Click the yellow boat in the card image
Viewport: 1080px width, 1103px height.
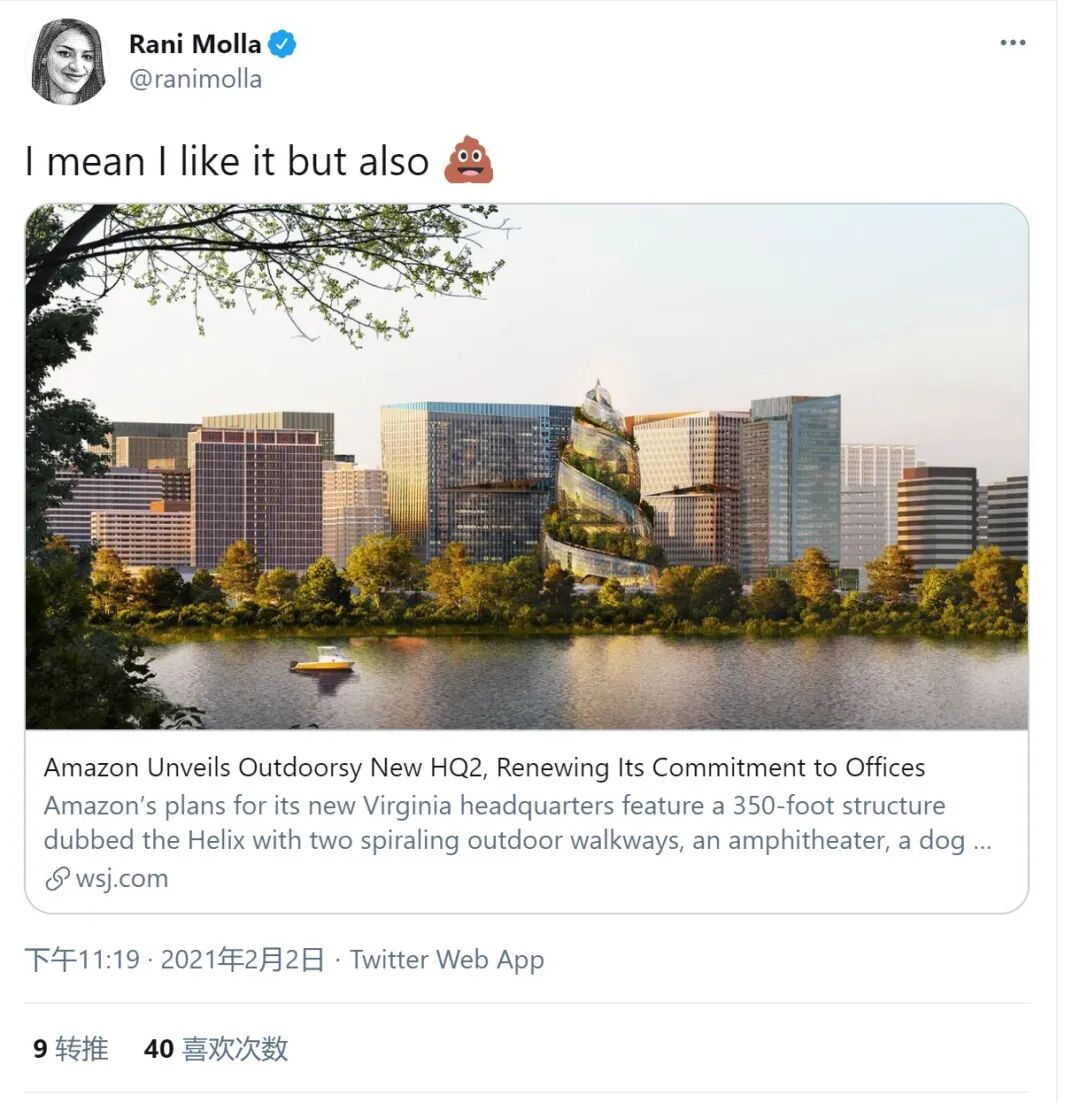point(323,661)
